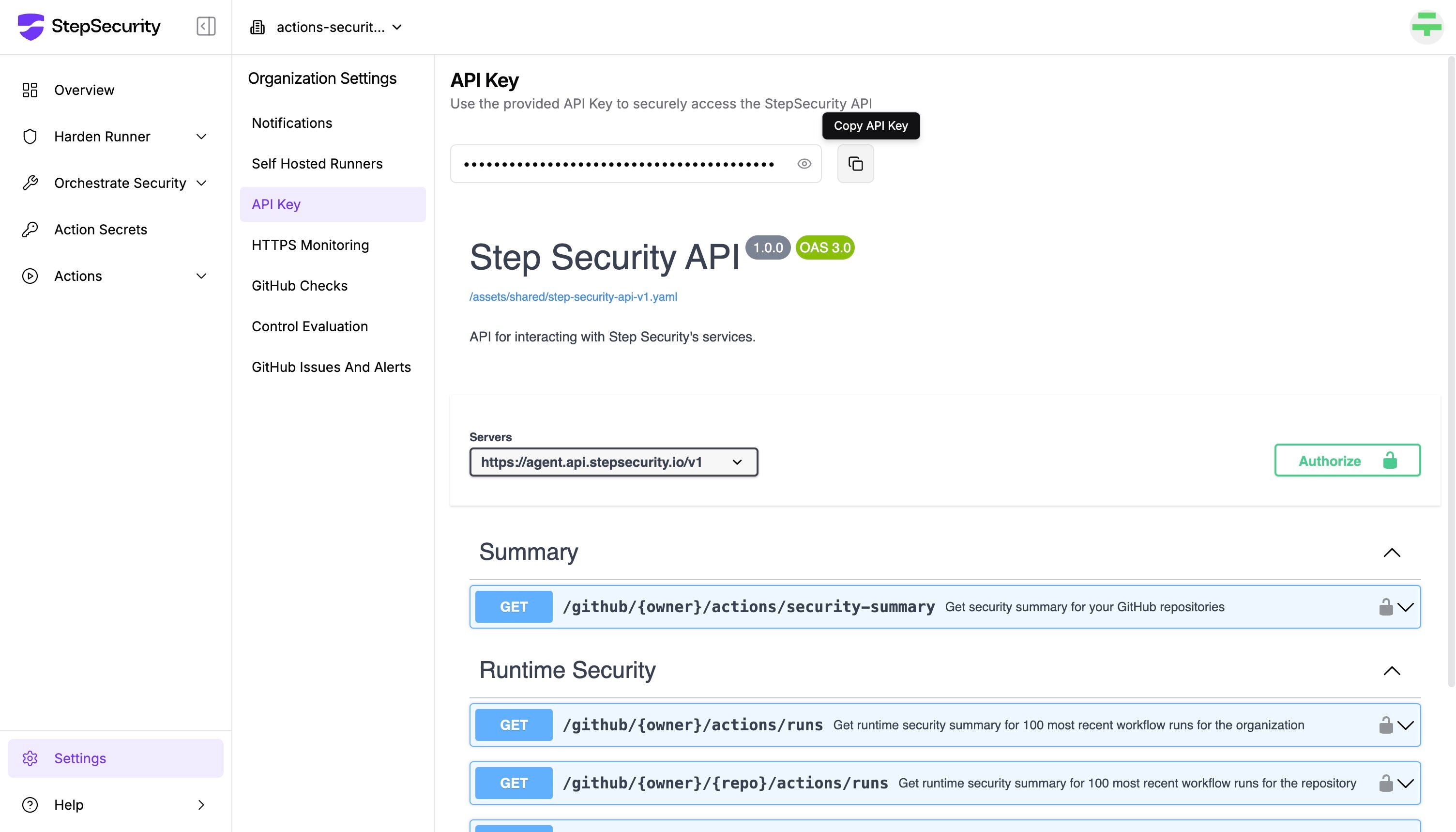Screen dimensions: 1456x832
Task: Open Settings in the sidebar
Action: [115, 758]
